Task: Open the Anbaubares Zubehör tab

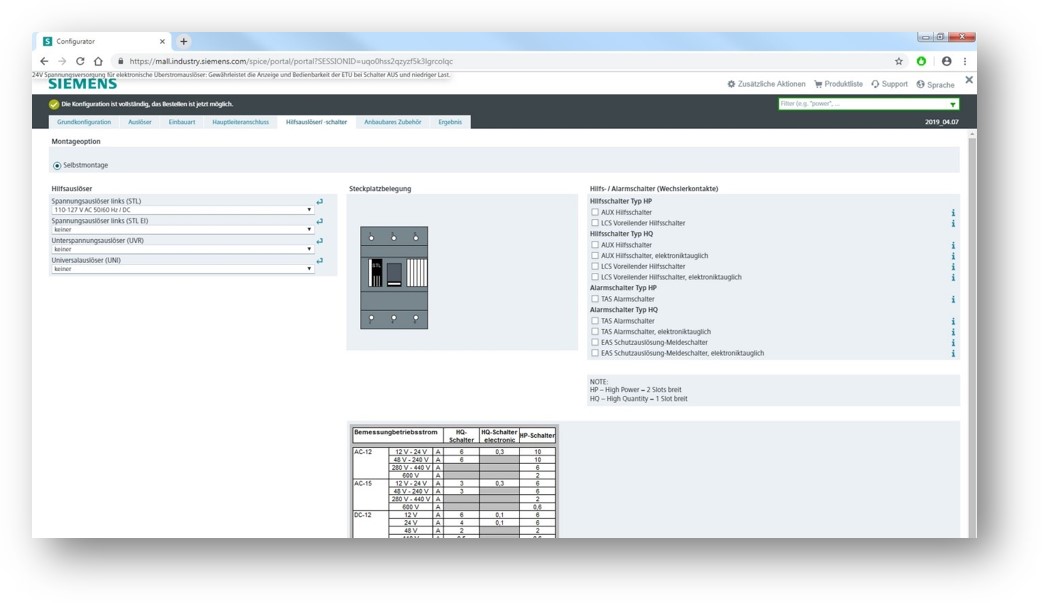Action: 392,122
